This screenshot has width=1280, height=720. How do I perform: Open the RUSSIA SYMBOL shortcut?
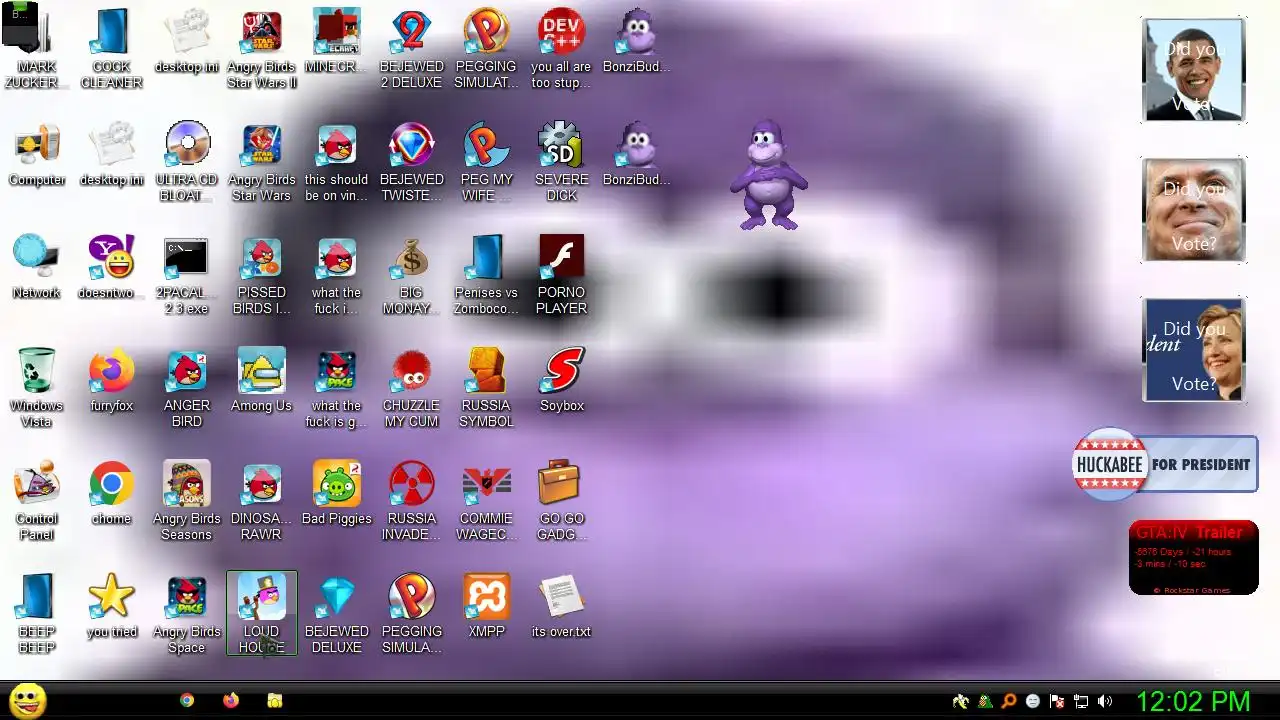(x=486, y=389)
